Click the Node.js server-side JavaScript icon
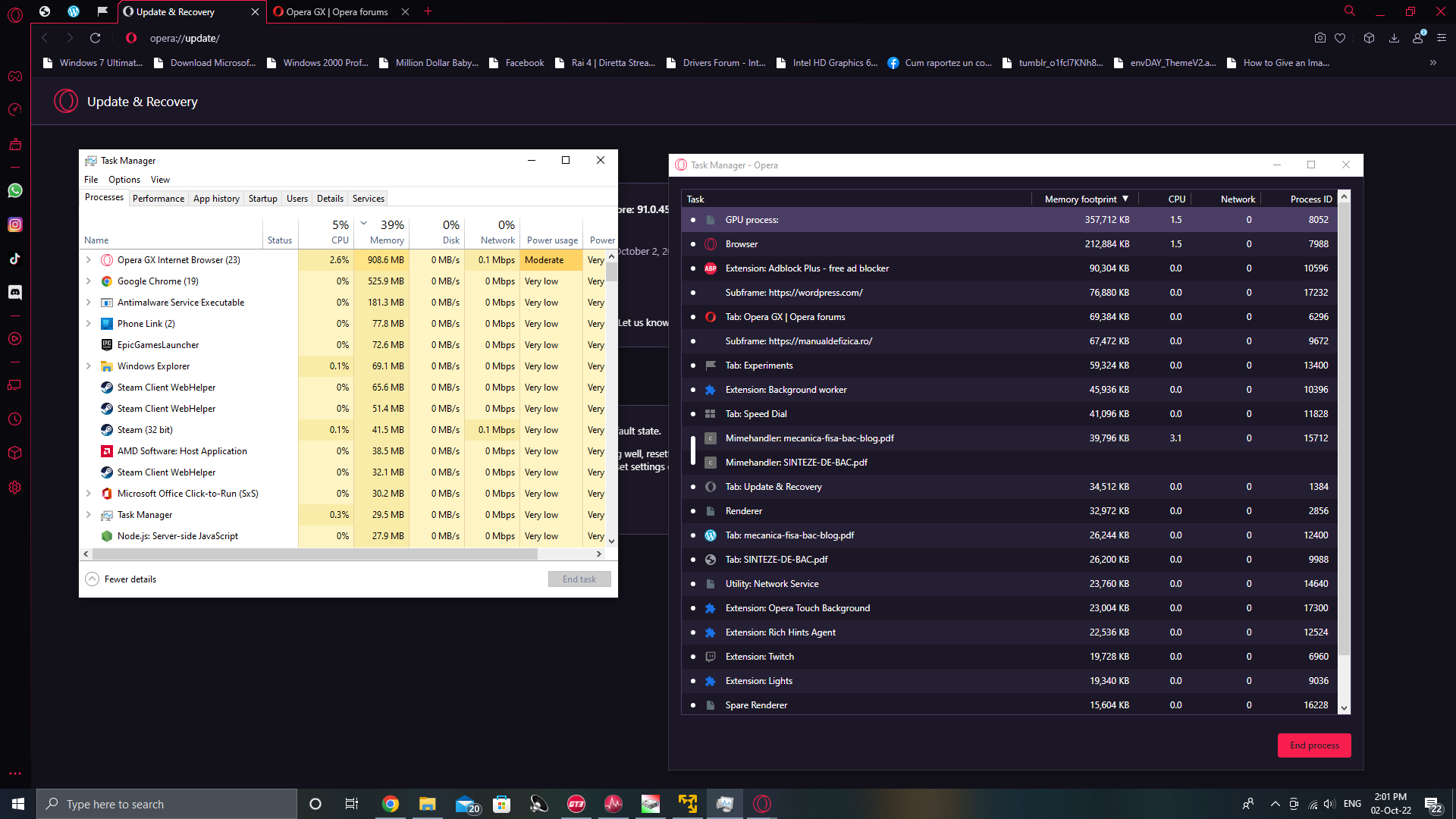The height and width of the screenshot is (819, 1456). 107,535
